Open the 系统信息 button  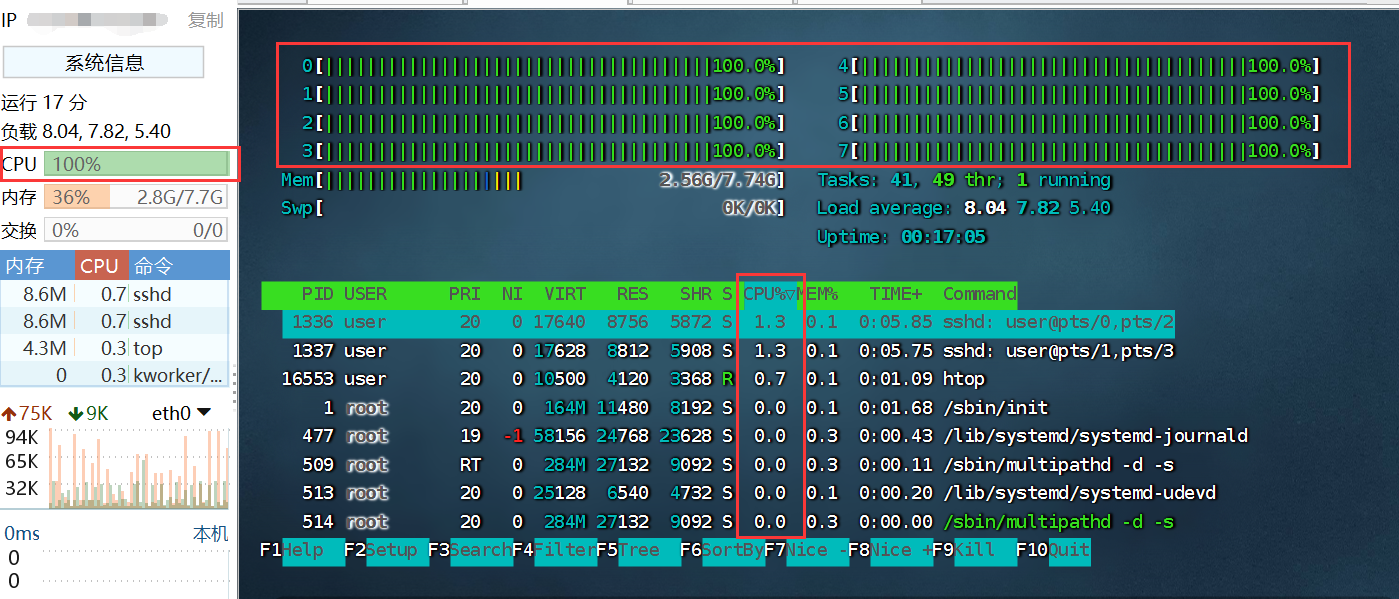tap(104, 63)
